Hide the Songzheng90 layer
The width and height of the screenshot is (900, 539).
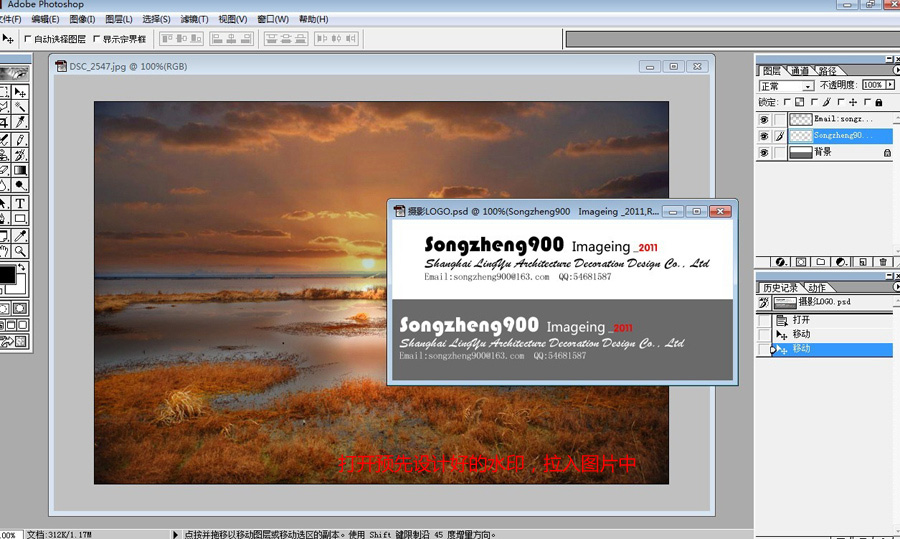point(763,136)
